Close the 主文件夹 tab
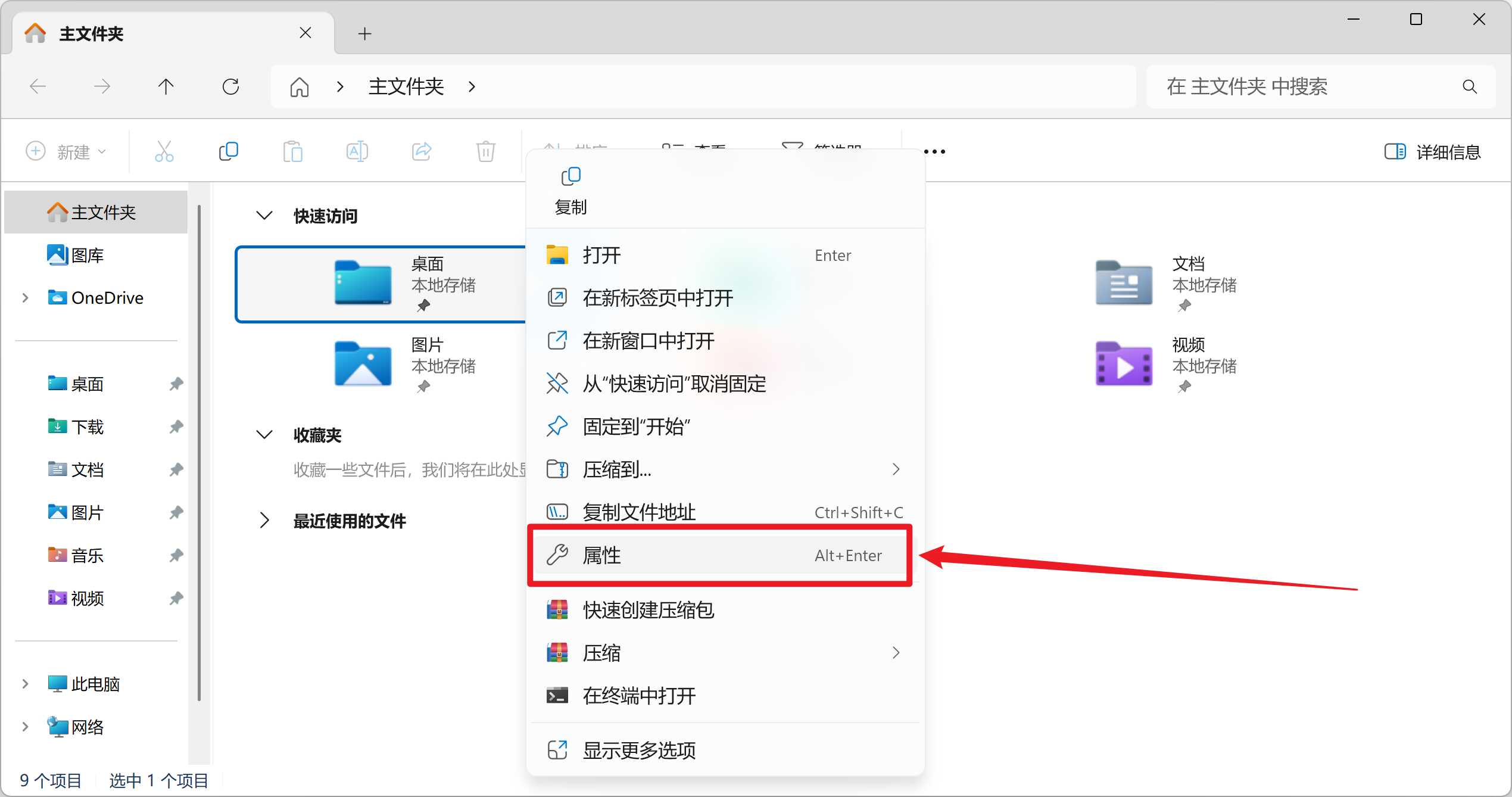Viewport: 1512px width, 797px height. pos(305,33)
